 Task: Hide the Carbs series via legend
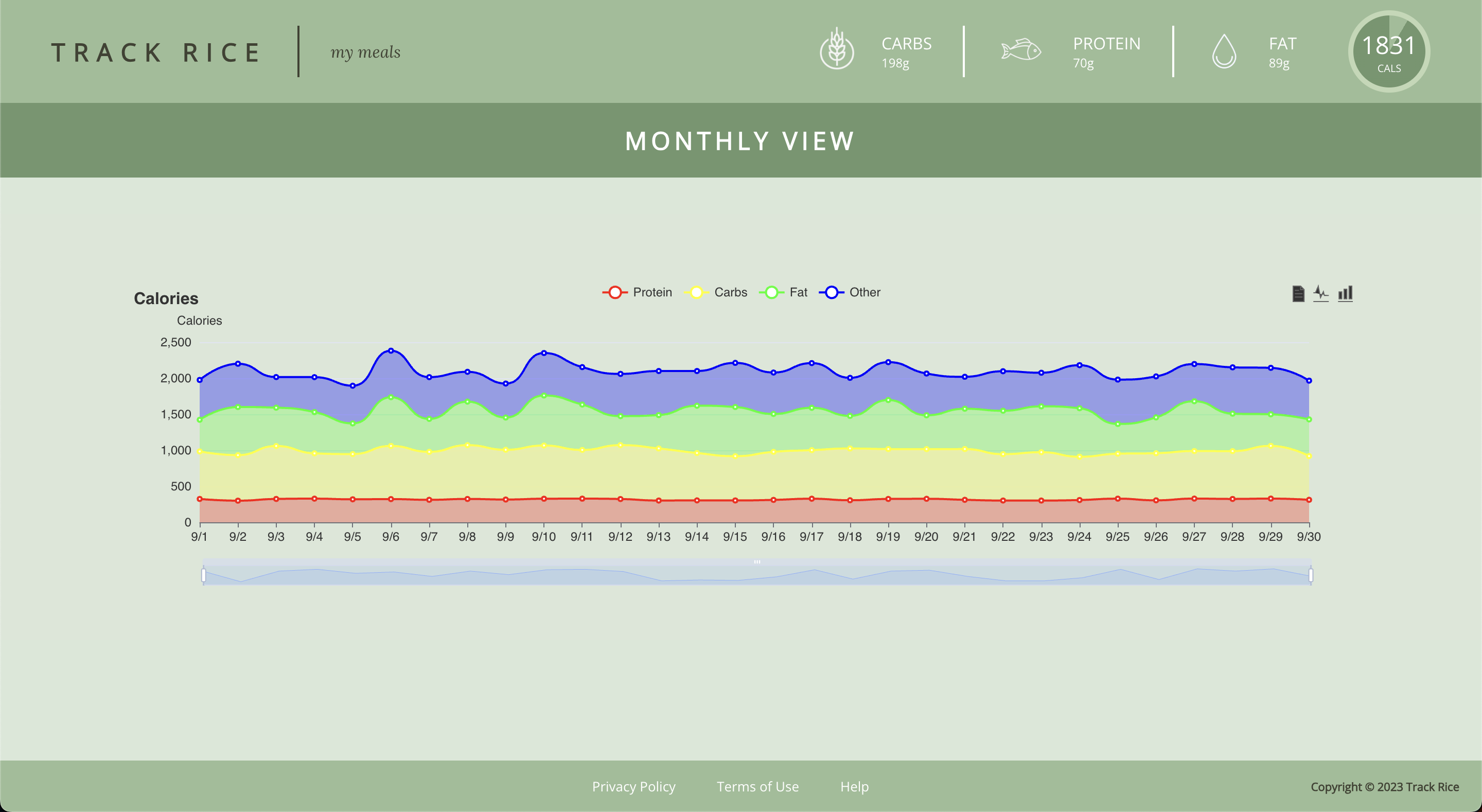click(x=730, y=292)
